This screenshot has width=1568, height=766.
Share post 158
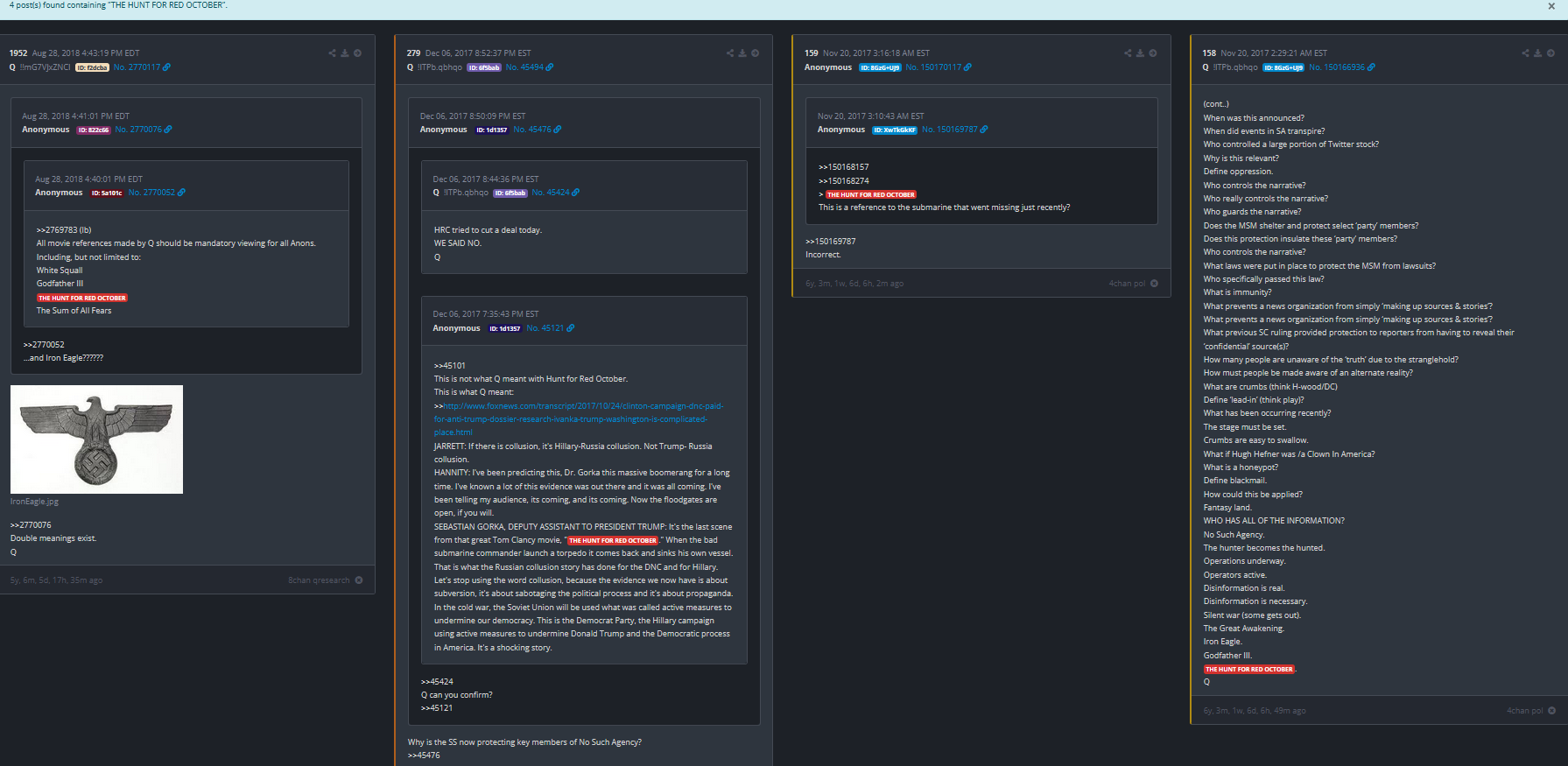pos(1525,53)
